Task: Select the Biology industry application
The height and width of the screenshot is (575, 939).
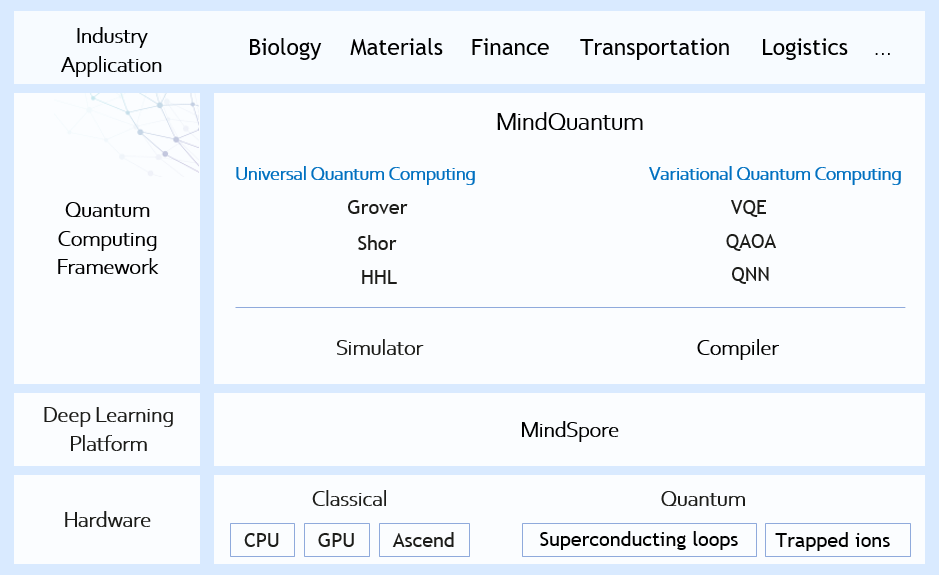Action: click(x=284, y=48)
